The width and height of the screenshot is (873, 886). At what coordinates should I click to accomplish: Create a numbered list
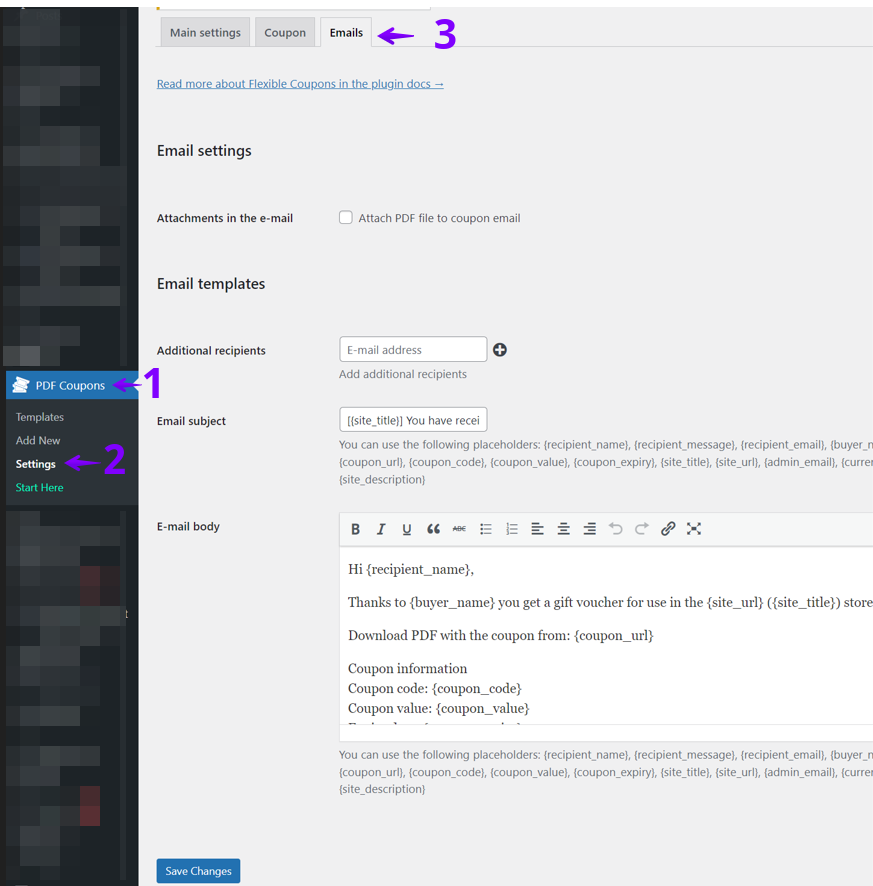(512, 529)
